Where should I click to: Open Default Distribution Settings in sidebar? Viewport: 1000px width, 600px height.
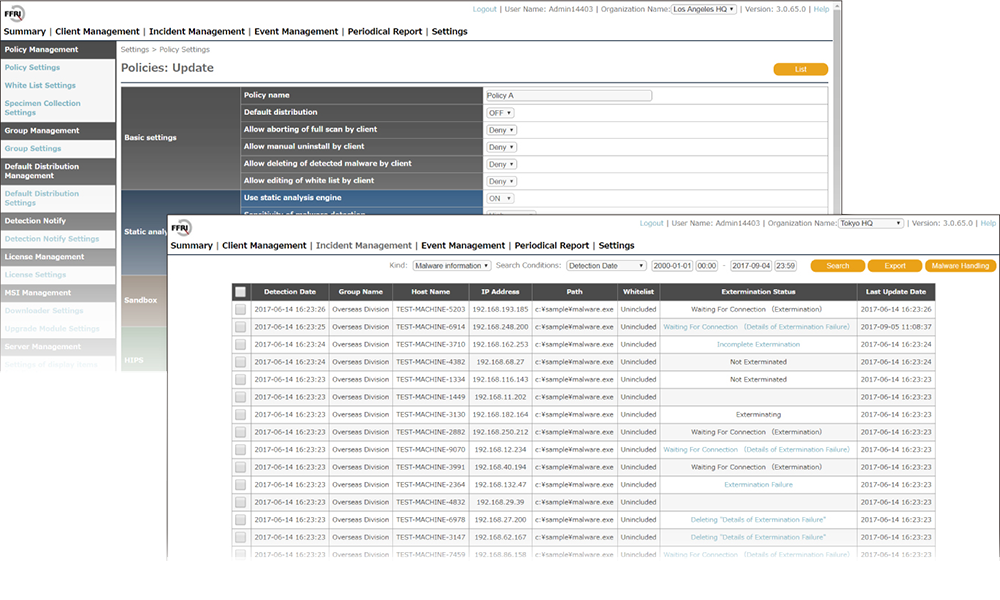pyautogui.click(x=42, y=198)
